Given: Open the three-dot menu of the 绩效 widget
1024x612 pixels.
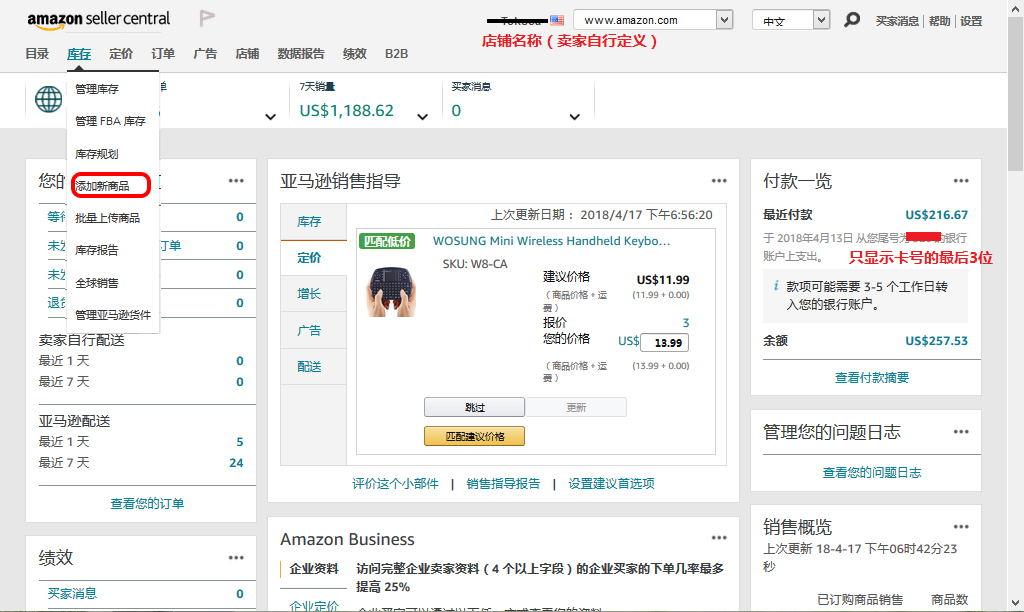Looking at the screenshot, I should 236,558.
